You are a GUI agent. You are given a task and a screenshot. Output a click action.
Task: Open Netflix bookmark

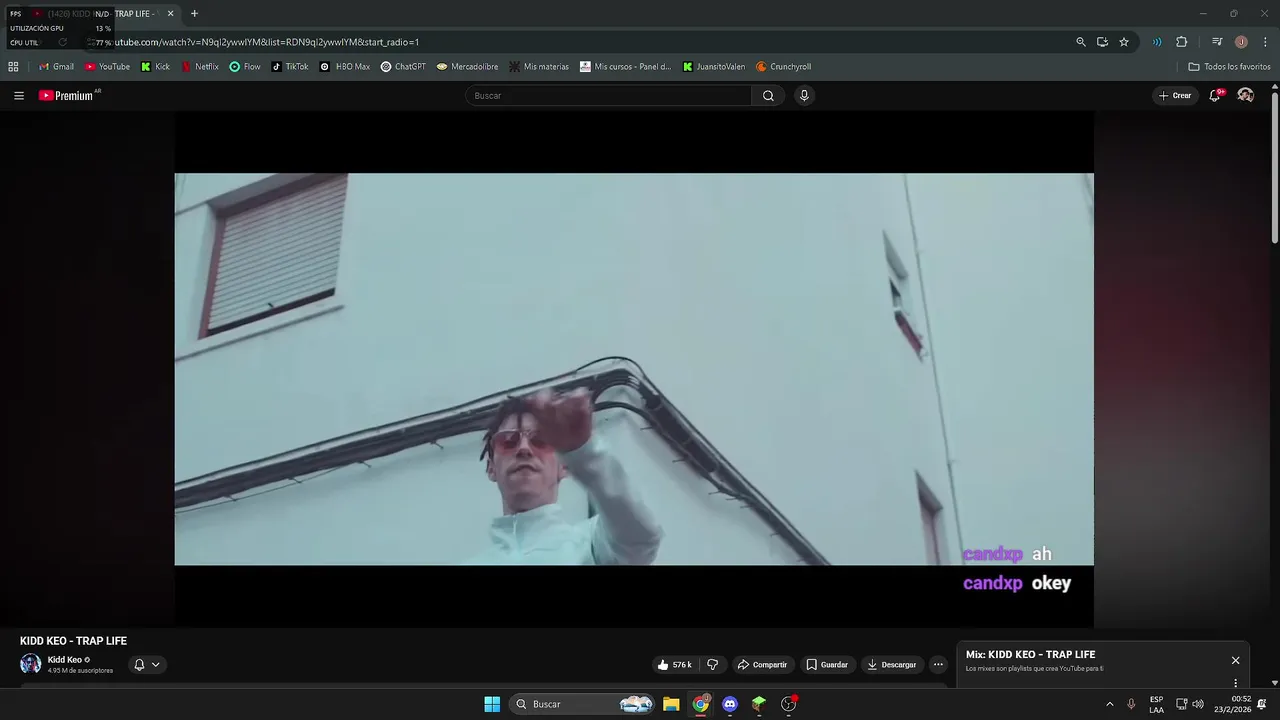tap(200, 67)
